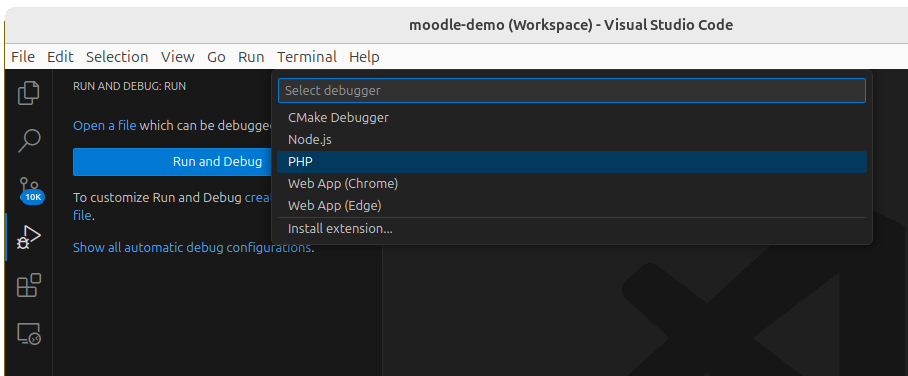The height and width of the screenshot is (376, 908).
Task: Follow the Open a file link
Action: tap(105, 126)
